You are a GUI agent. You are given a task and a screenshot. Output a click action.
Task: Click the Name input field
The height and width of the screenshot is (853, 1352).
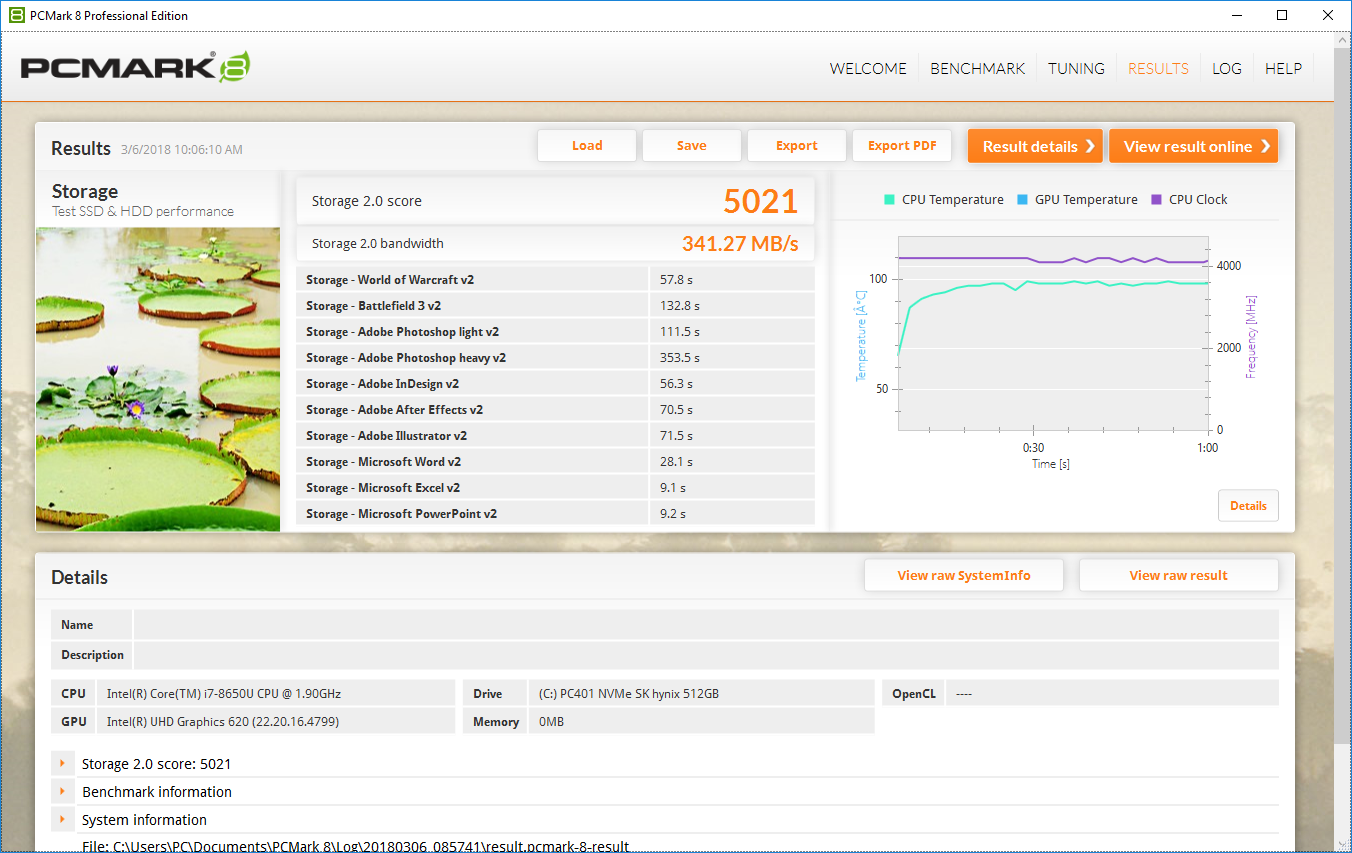[706, 625]
